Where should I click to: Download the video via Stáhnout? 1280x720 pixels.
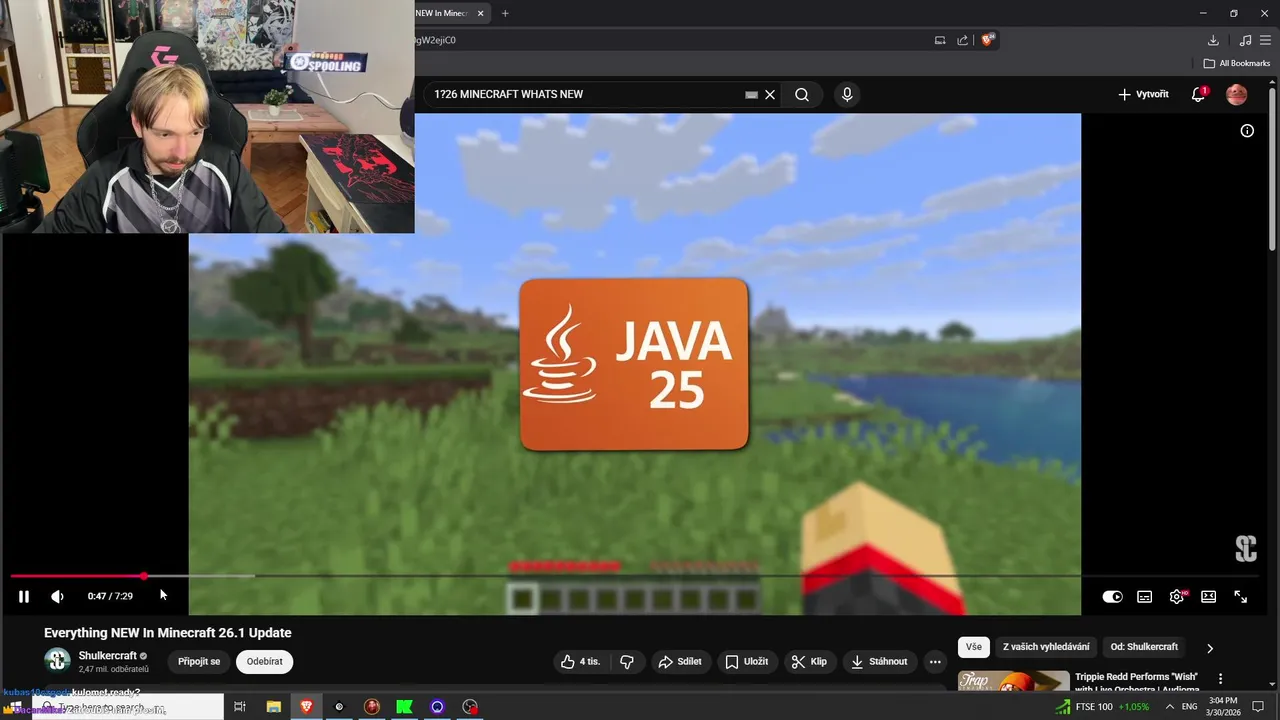(x=880, y=661)
